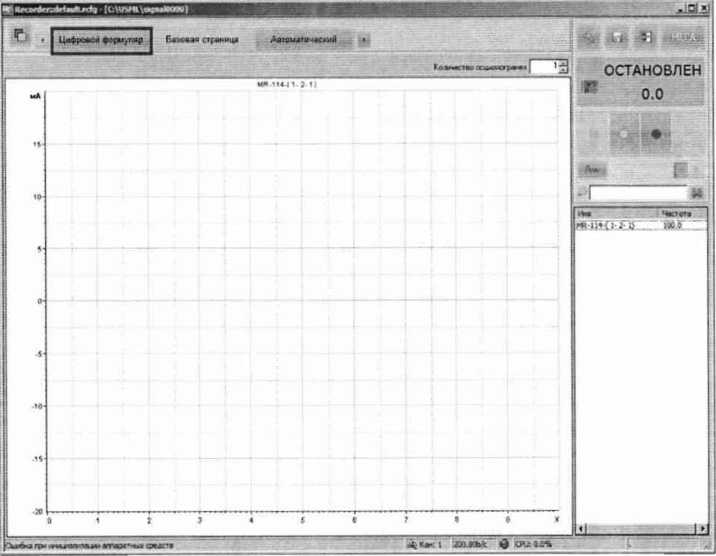Screen dimensions: 716x556
Task: Open the dropdown arrow beside the page layout icon
Action: click(x=41, y=40)
